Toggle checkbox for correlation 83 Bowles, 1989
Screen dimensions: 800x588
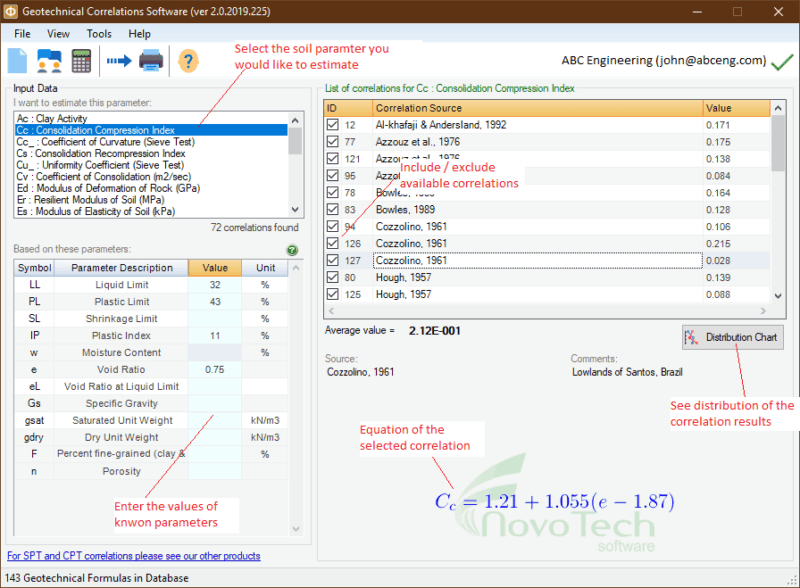[x=333, y=209]
